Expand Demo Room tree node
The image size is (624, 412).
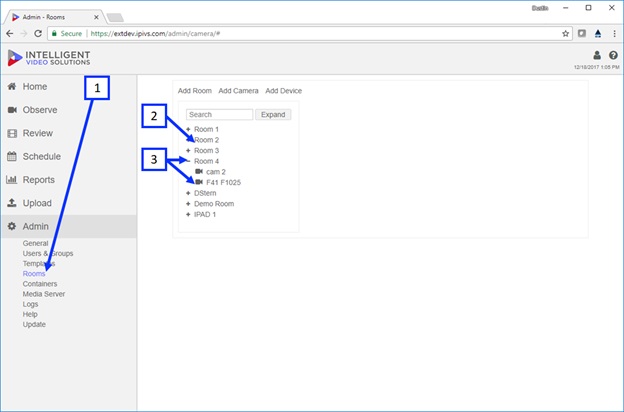[188, 204]
